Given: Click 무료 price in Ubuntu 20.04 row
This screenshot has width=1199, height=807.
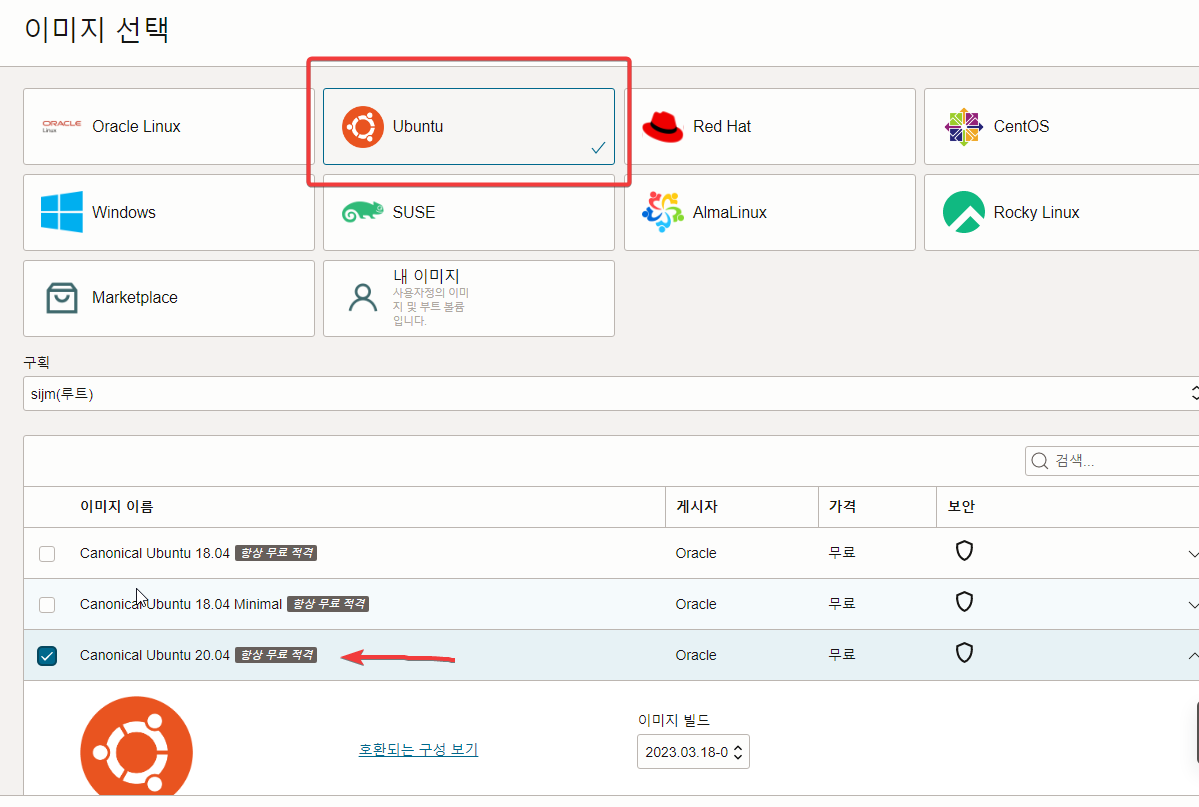Looking at the screenshot, I should [x=842, y=655].
